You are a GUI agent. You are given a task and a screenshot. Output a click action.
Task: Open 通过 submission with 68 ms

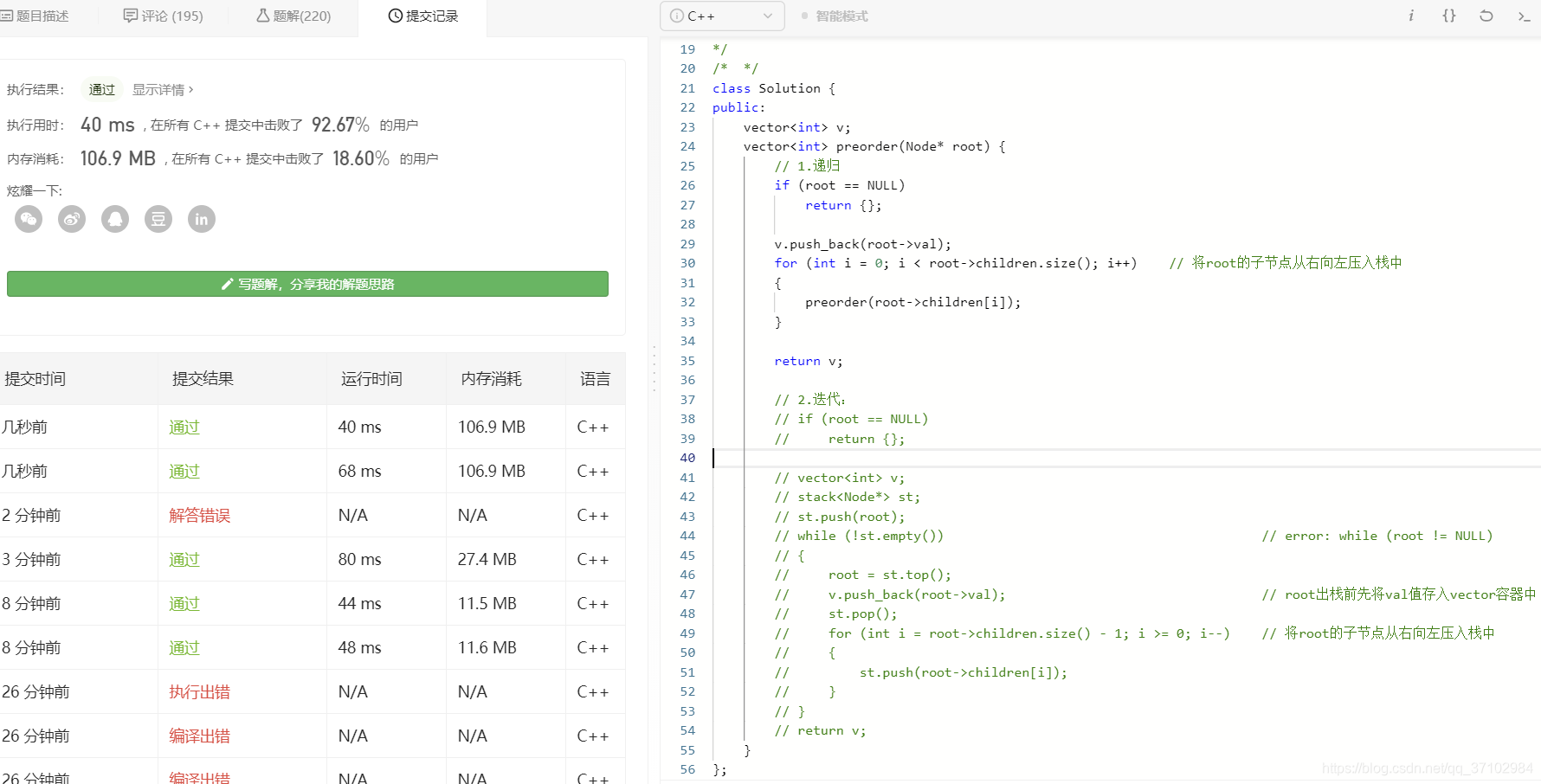184,471
